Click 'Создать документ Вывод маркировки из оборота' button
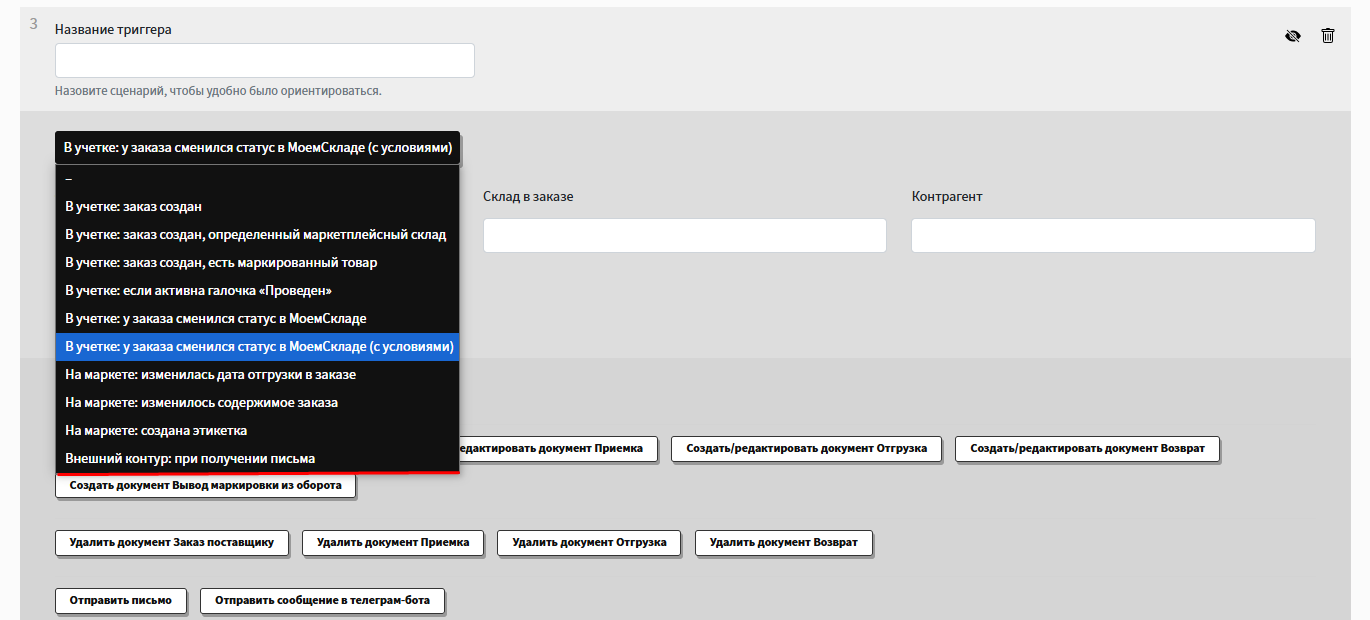 (205, 486)
